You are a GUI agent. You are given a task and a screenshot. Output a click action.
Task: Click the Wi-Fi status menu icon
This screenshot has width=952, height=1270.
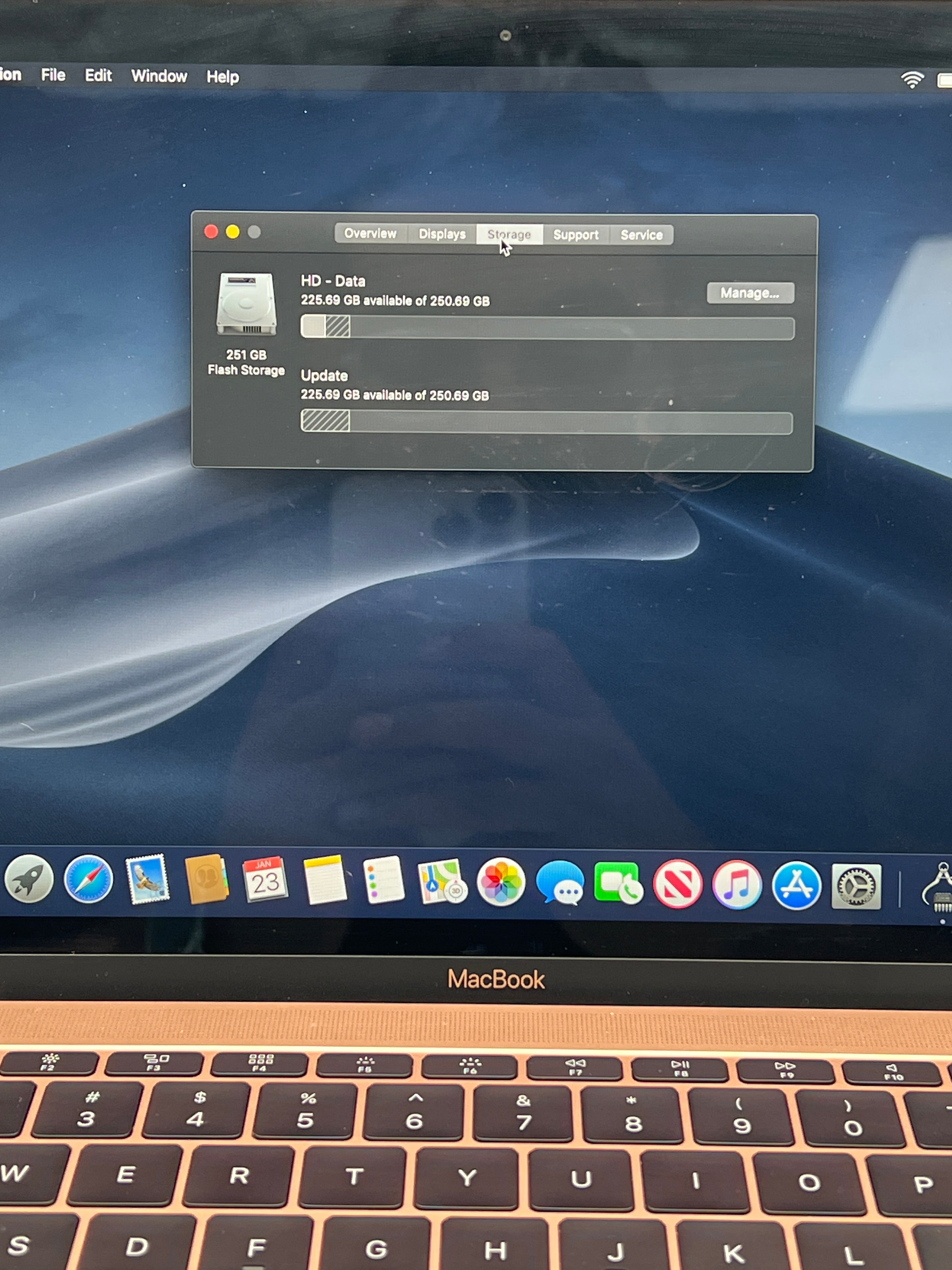[912, 79]
